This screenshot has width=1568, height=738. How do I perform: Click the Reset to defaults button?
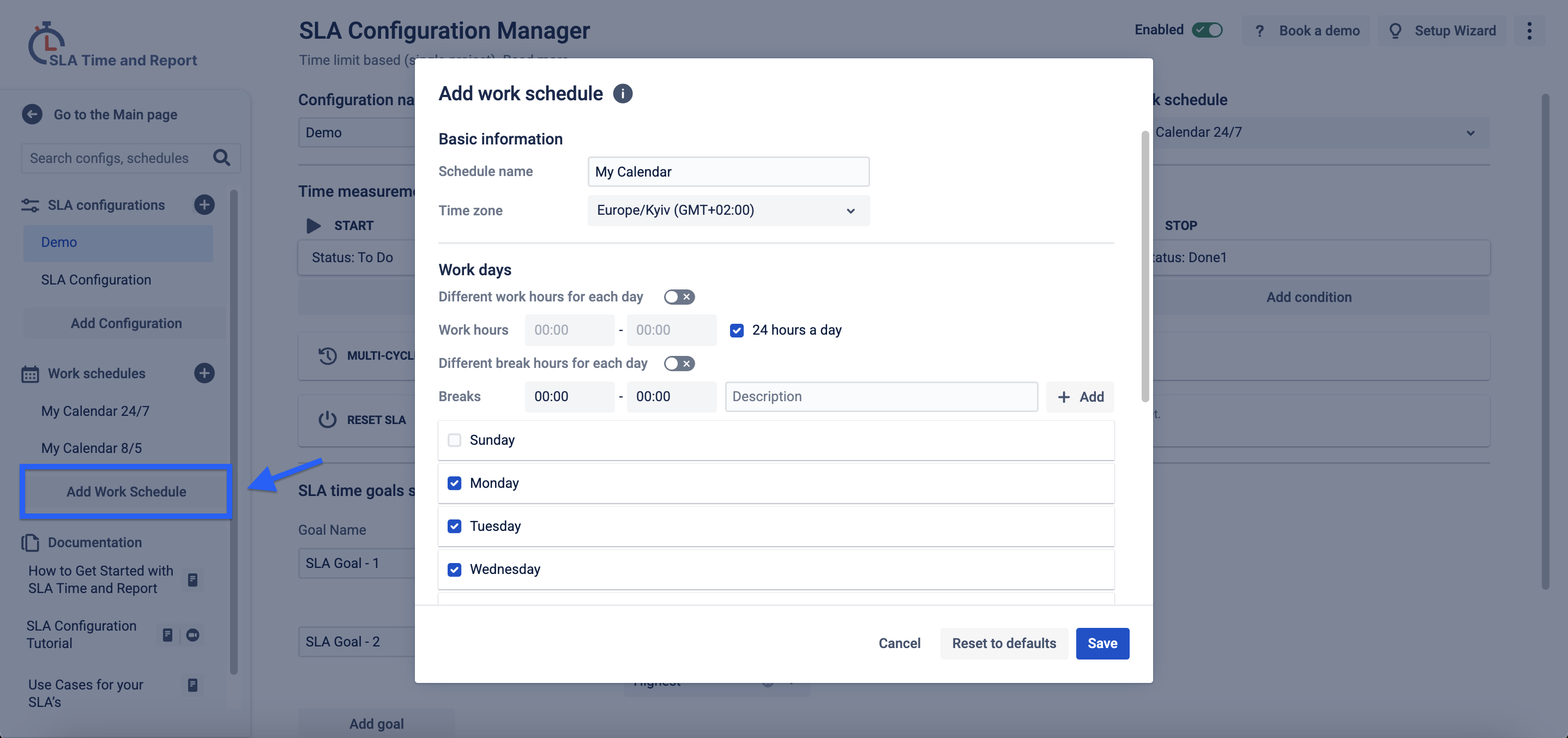pyautogui.click(x=1004, y=643)
